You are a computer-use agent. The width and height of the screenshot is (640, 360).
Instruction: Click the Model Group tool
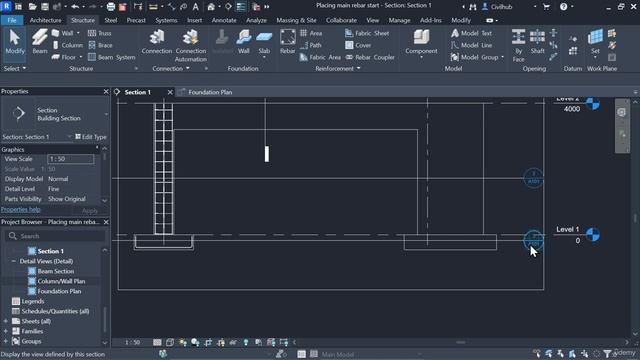click(477, 57)
